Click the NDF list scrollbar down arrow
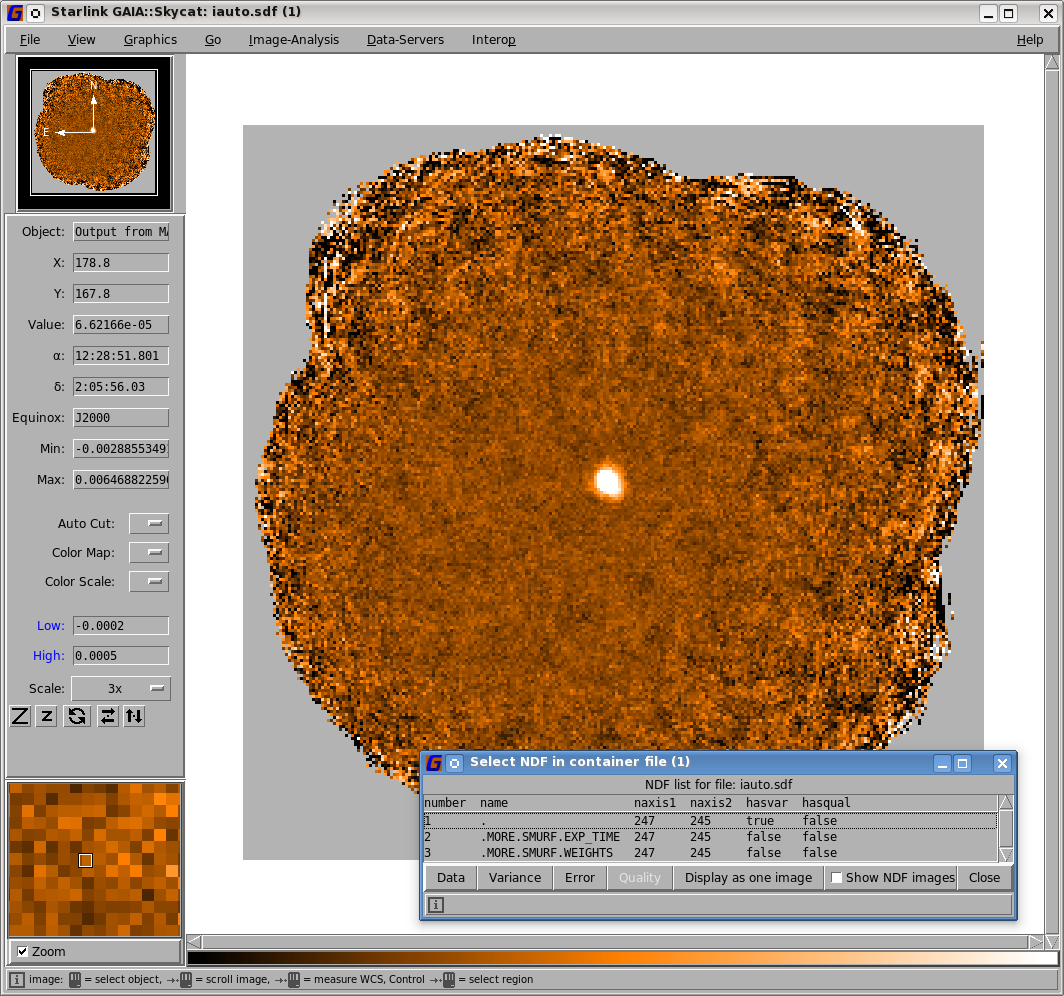The width and height of the screenshot is (1064, 996). coord(1006,855)
